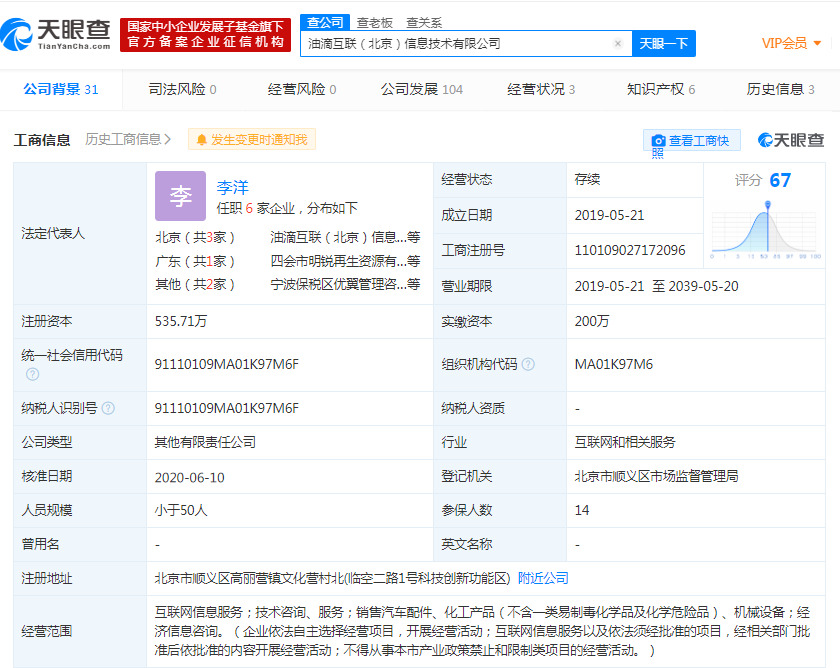Screen dimensions: 840x668
Task: Click establishment date 2019-05-21
Action: click(x=610, y=215)
